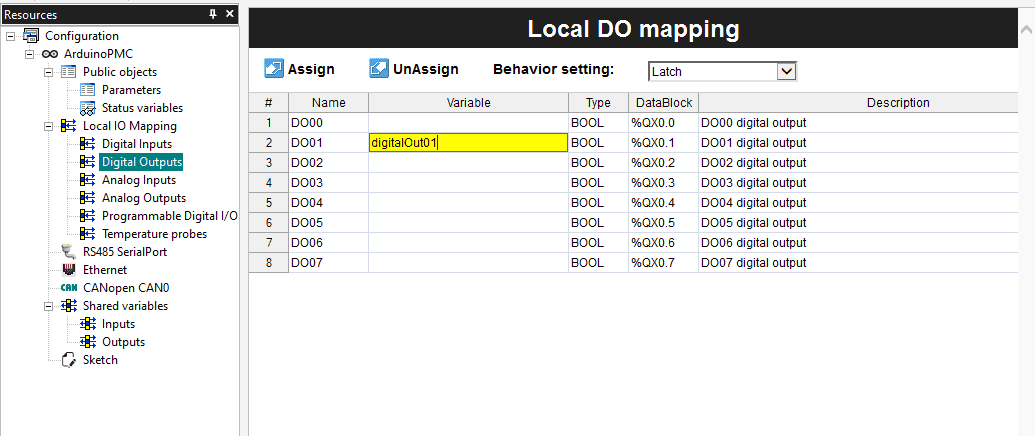Image resolution: width=1035 pixels, height=436 pixels.
Task: Click the Status variables icon
Action: [x=87, y=108]
